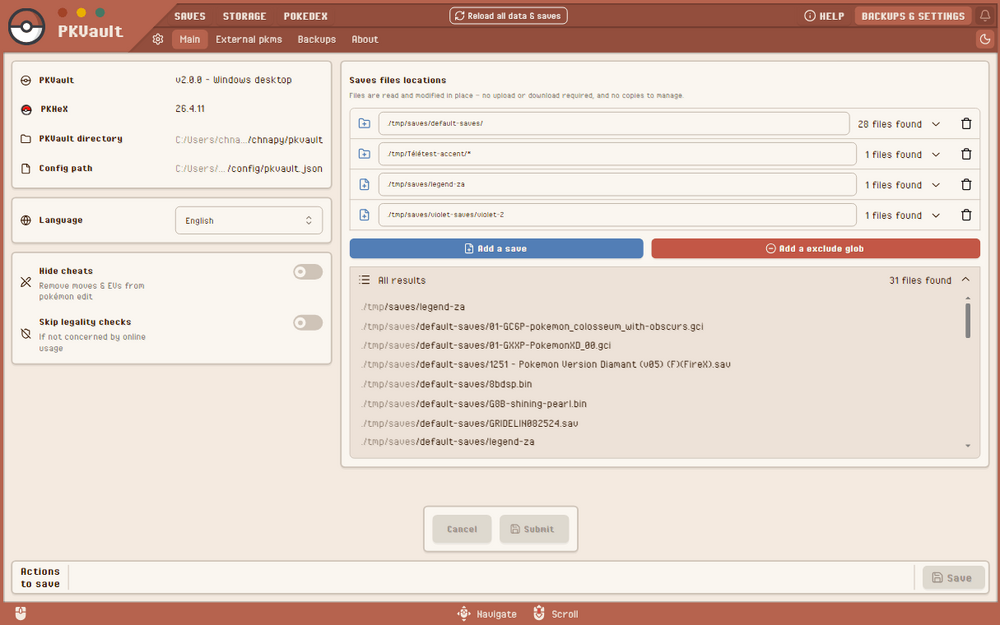Open the SAVES menu
The image size is (1000, 625).
click(190, 16)
